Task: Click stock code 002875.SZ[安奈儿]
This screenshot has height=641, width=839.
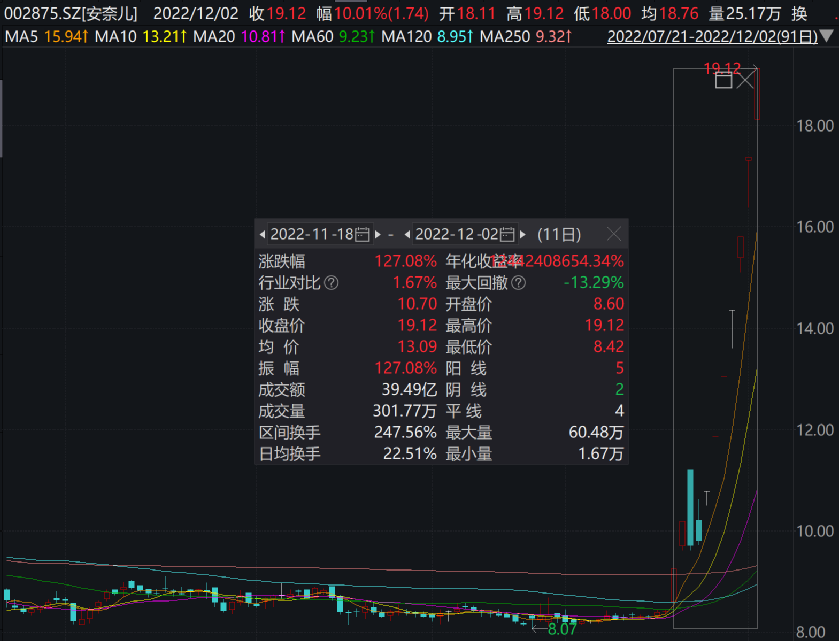Action: tap(71, 13)
